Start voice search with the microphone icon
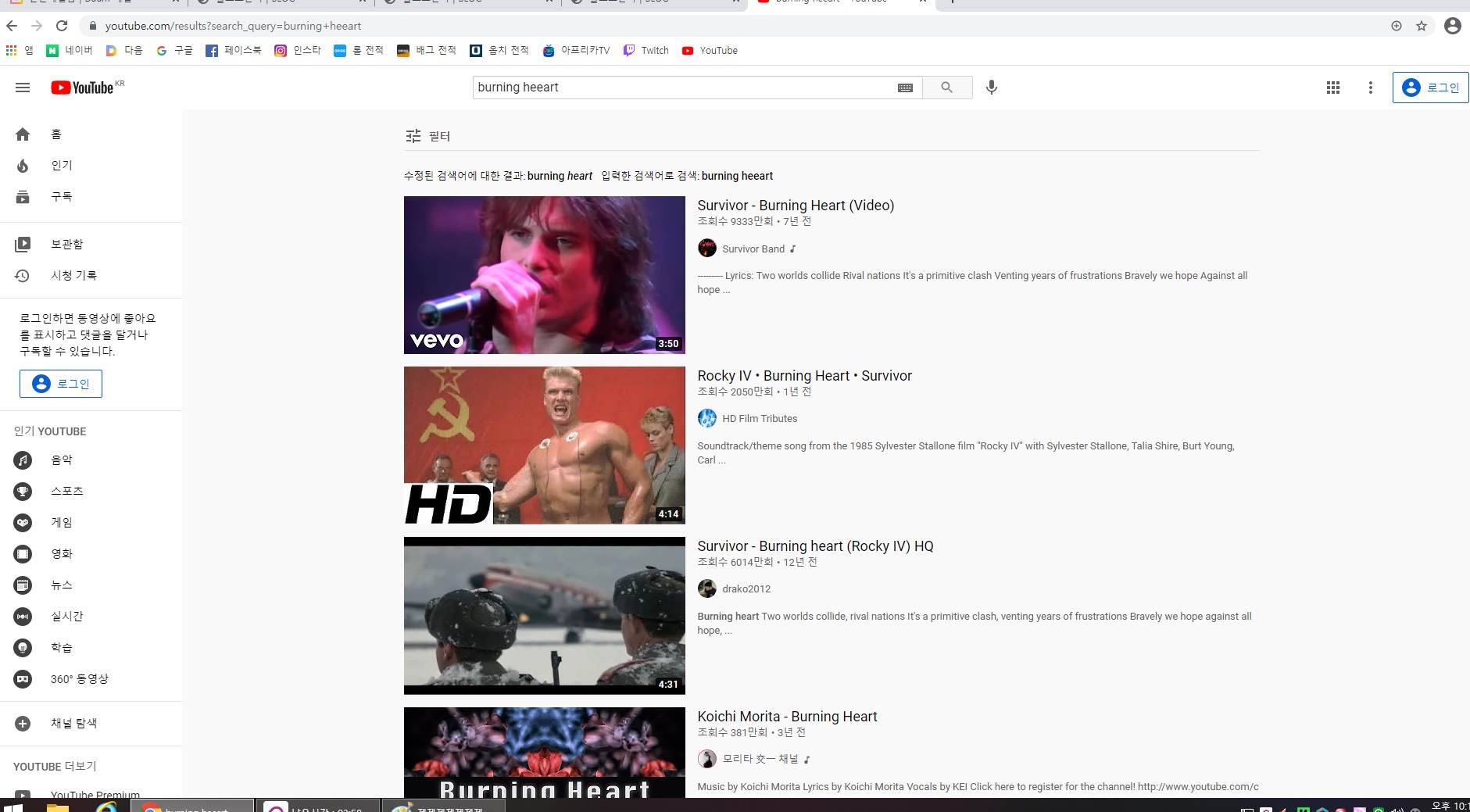Viewport: 1470px width, 812px height. [x=992, y=88]
